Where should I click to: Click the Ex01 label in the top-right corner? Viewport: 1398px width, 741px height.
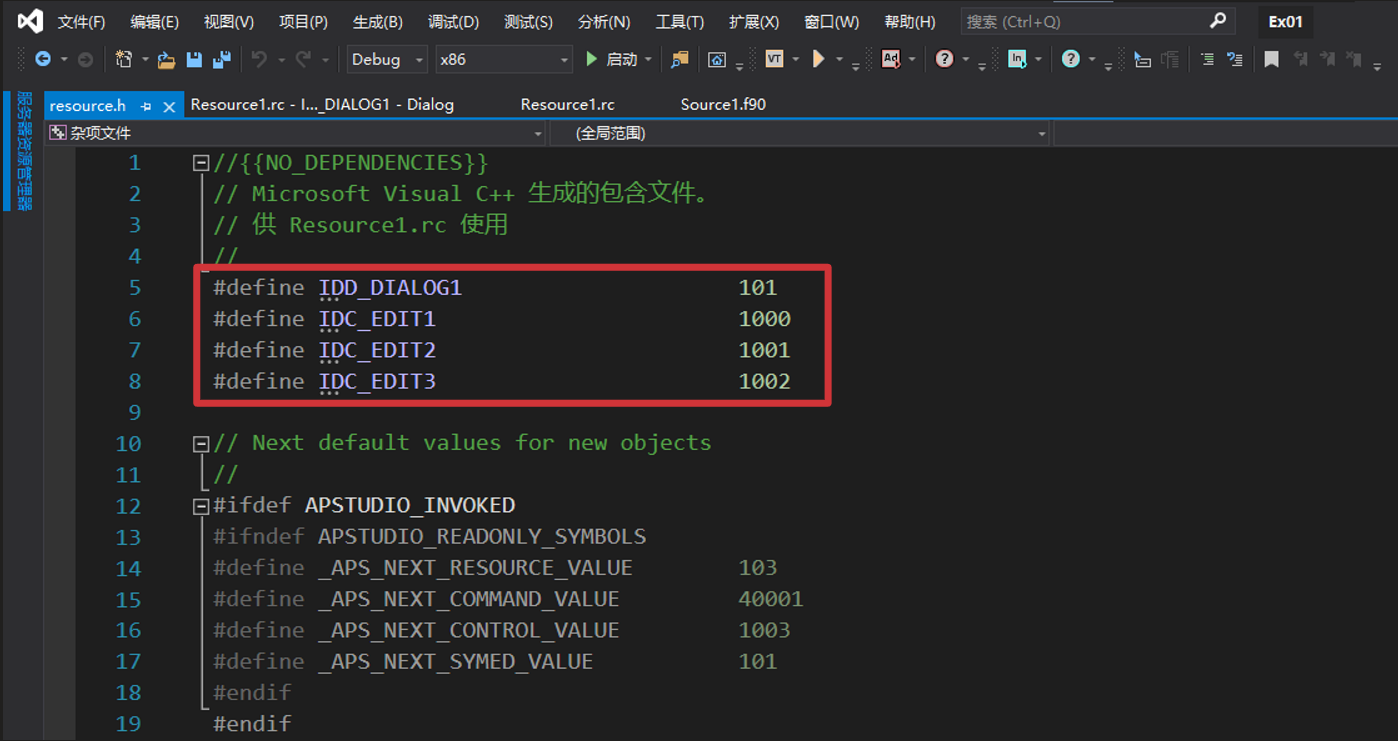tap(1285, 20)
